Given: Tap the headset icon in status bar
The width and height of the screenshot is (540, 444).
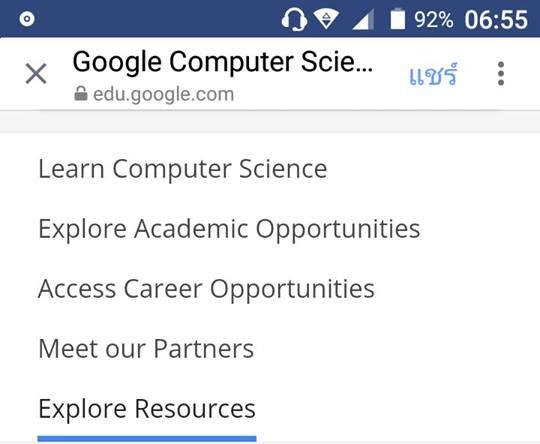Looking at the screenshot, I should click(x=294, y=19).
